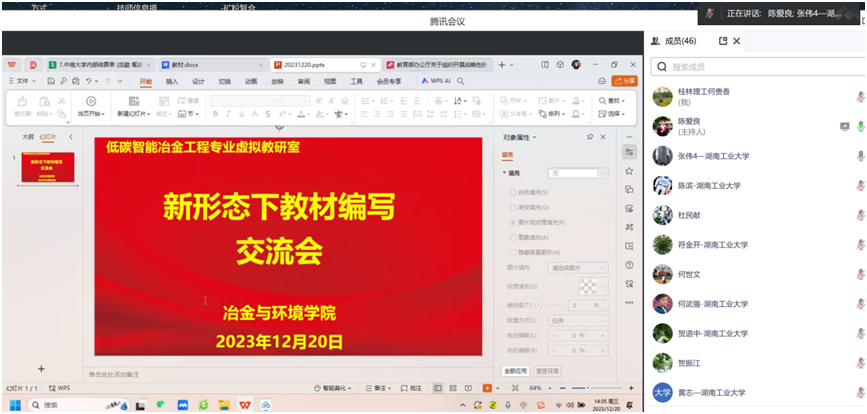Open the 插入 ribbon tab
Image resolution: width=867 pixels, height=414 pixels.
[x=172, y=81]
